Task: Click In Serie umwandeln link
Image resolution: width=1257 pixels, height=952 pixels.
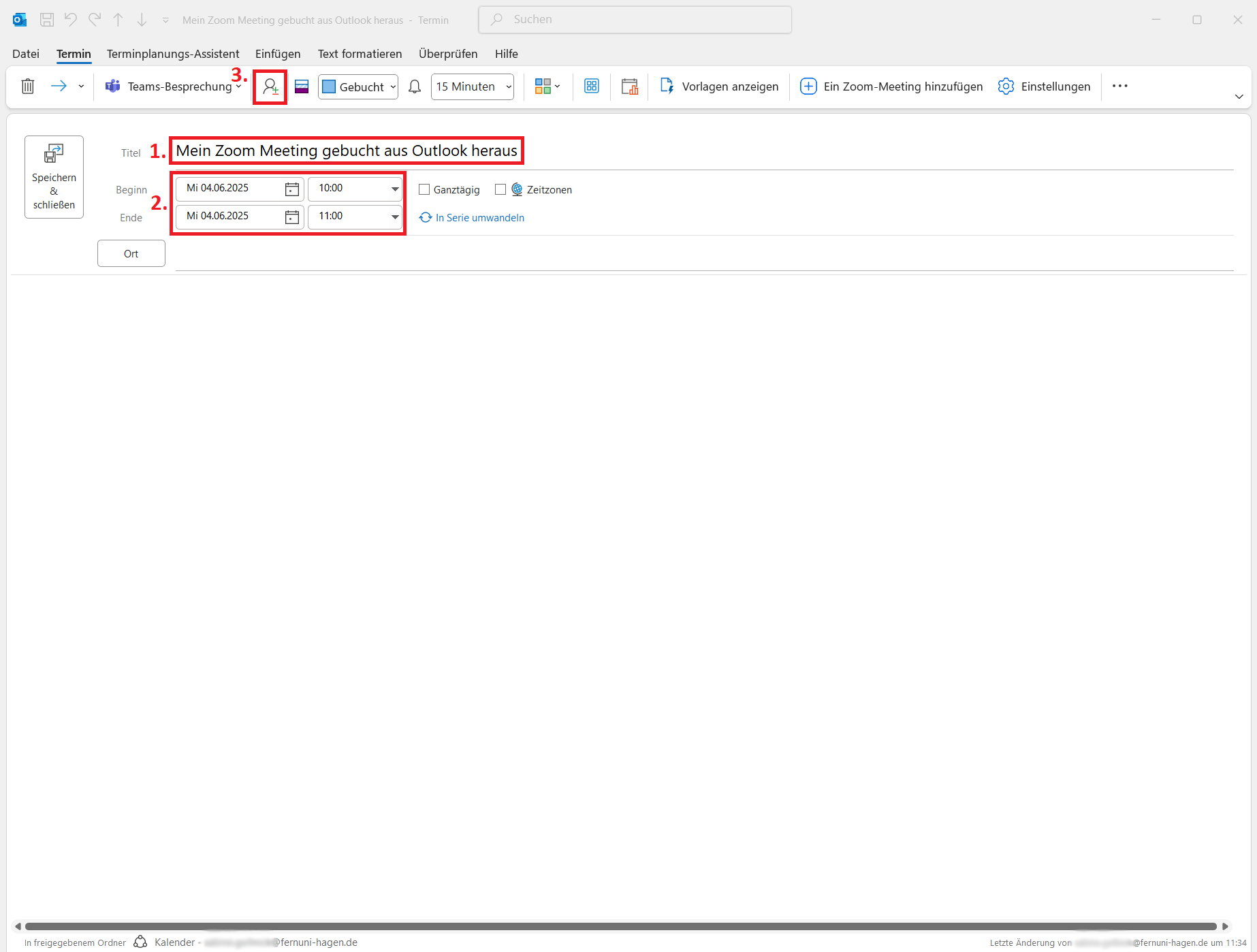Action: click(x=472, y=217)
